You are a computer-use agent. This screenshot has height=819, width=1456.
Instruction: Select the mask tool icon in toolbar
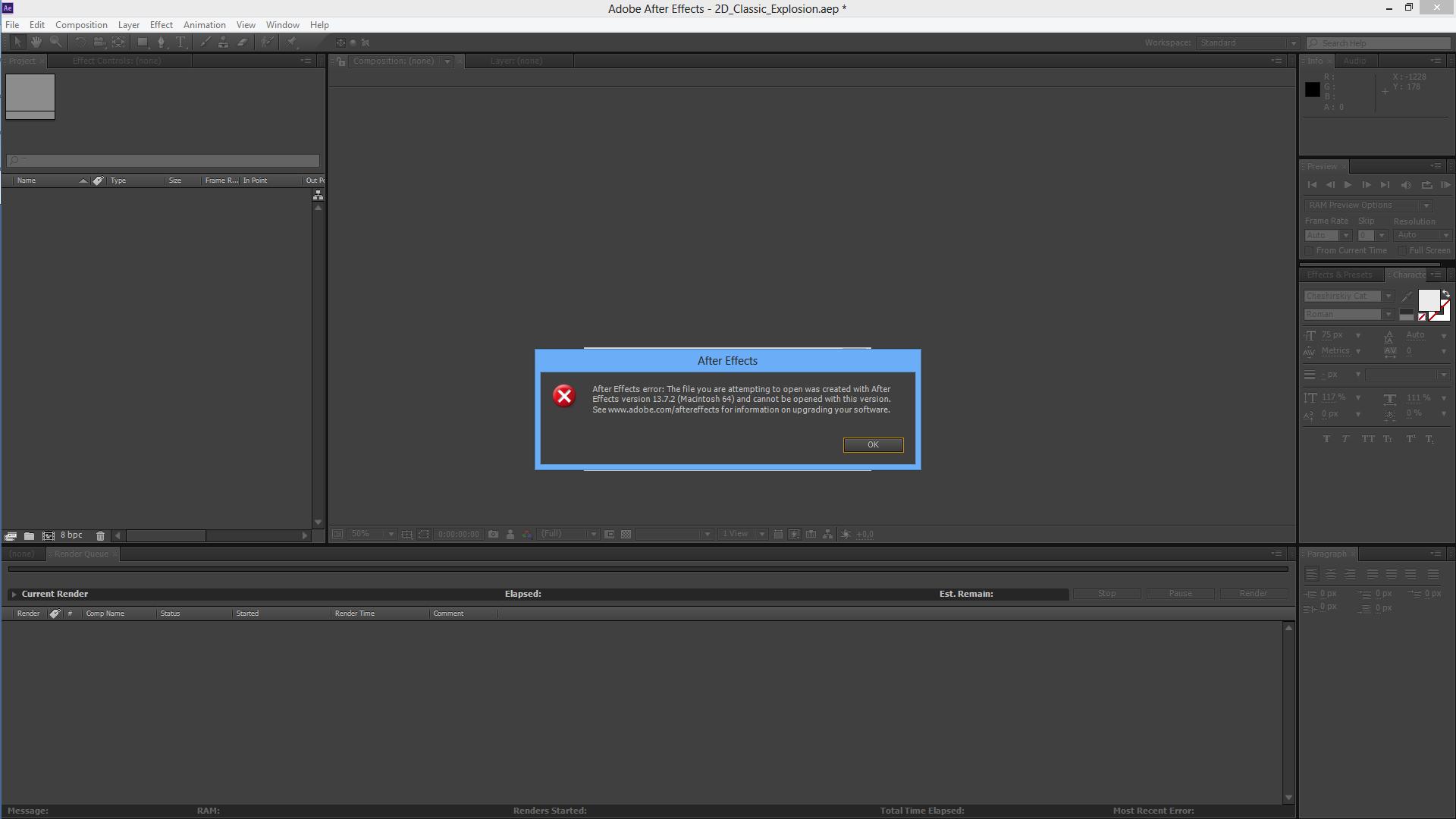[x=142, y=42]
